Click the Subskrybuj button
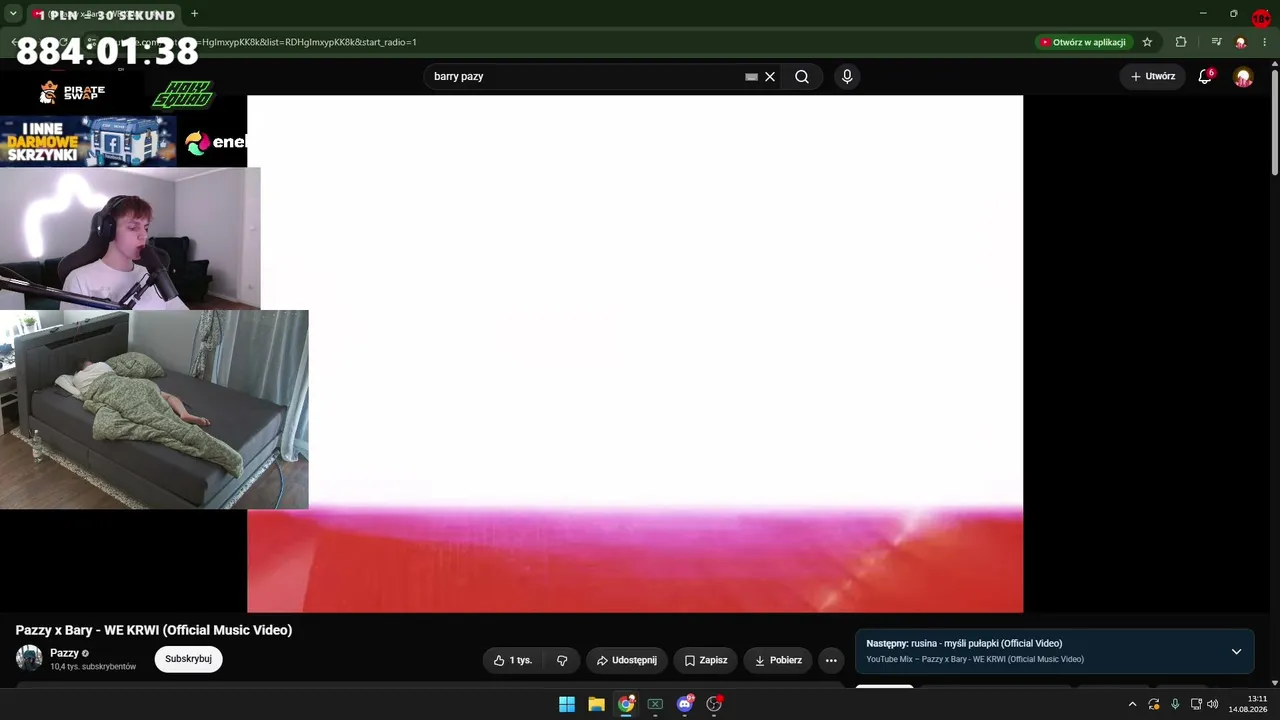This screenshot has height=720, width=1280. 188,659
